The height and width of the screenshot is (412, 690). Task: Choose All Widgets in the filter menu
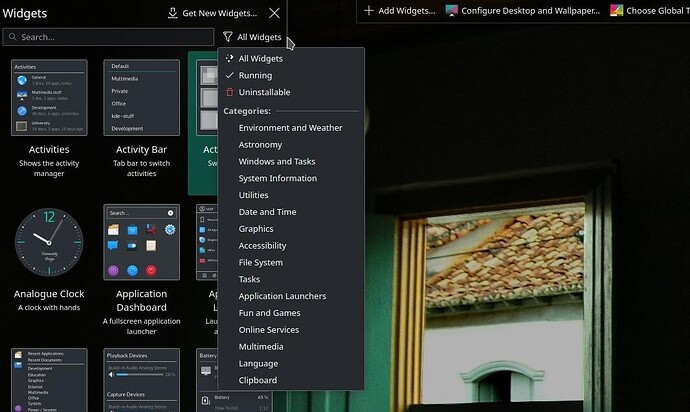click(x=290, y=59)
